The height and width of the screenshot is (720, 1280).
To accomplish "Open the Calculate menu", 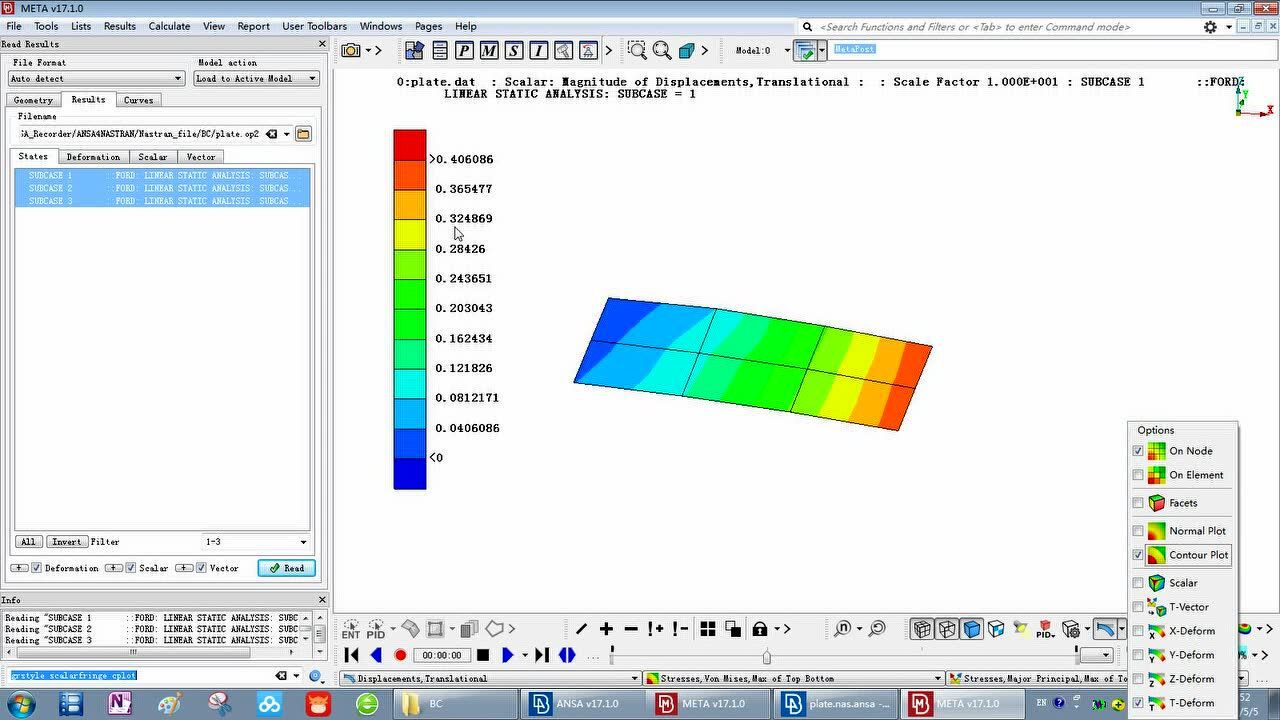I will (x=169, y=26).
